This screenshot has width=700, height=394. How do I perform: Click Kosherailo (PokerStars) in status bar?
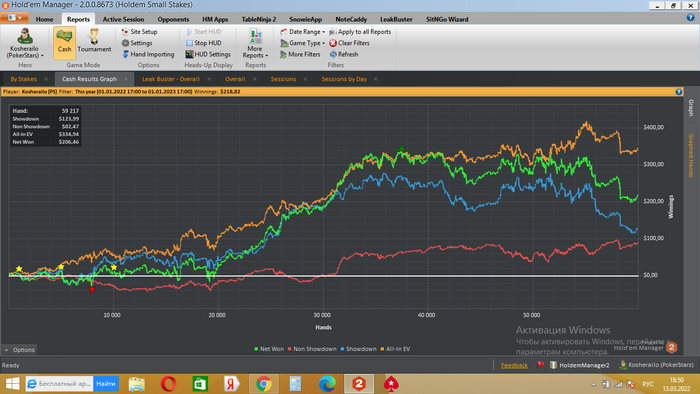pos(656,365)
